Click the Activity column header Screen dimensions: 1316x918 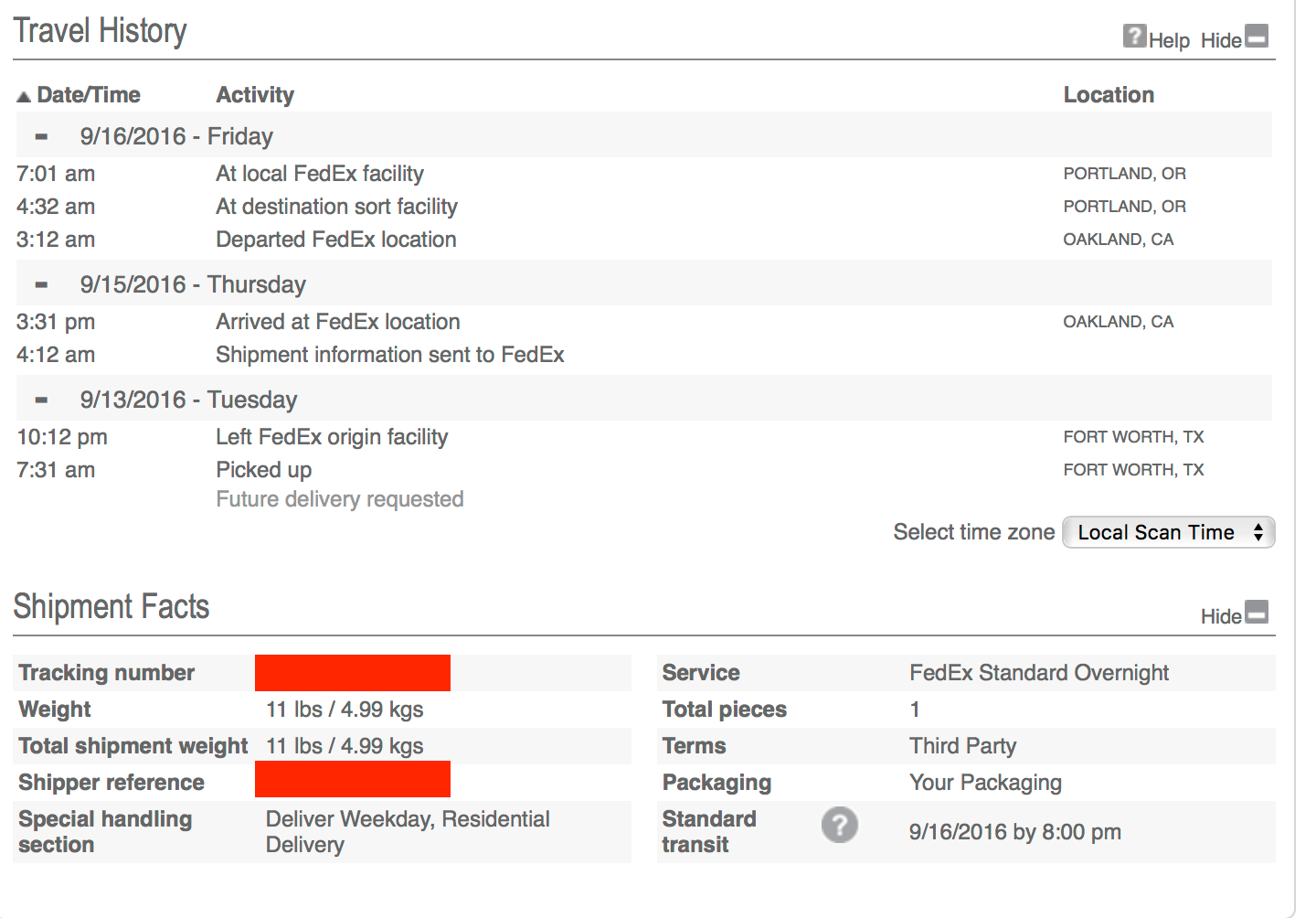[x=255, y=95]
